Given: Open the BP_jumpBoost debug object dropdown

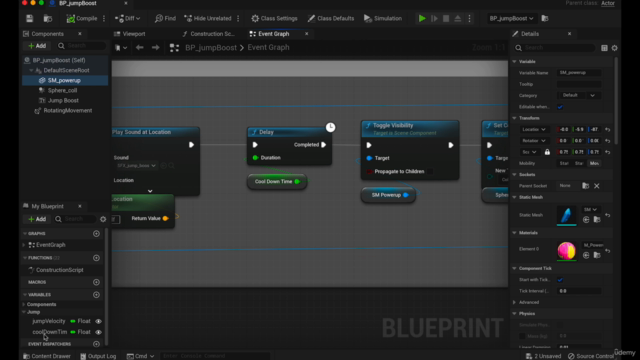Looking at the screenshot, I should 511,18.
